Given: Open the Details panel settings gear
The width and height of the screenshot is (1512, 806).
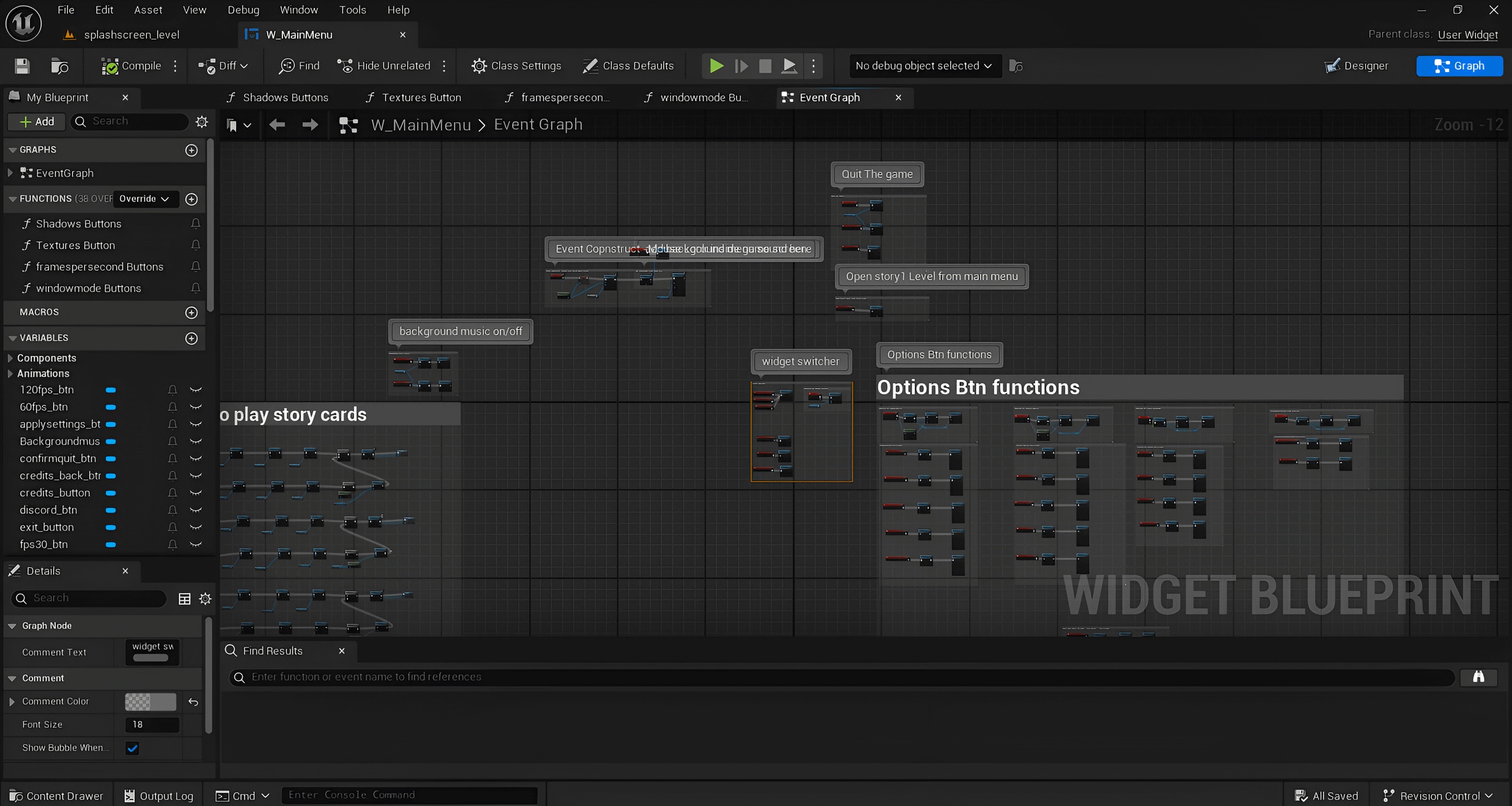Looking at the screenshot, I should (205, 599).
